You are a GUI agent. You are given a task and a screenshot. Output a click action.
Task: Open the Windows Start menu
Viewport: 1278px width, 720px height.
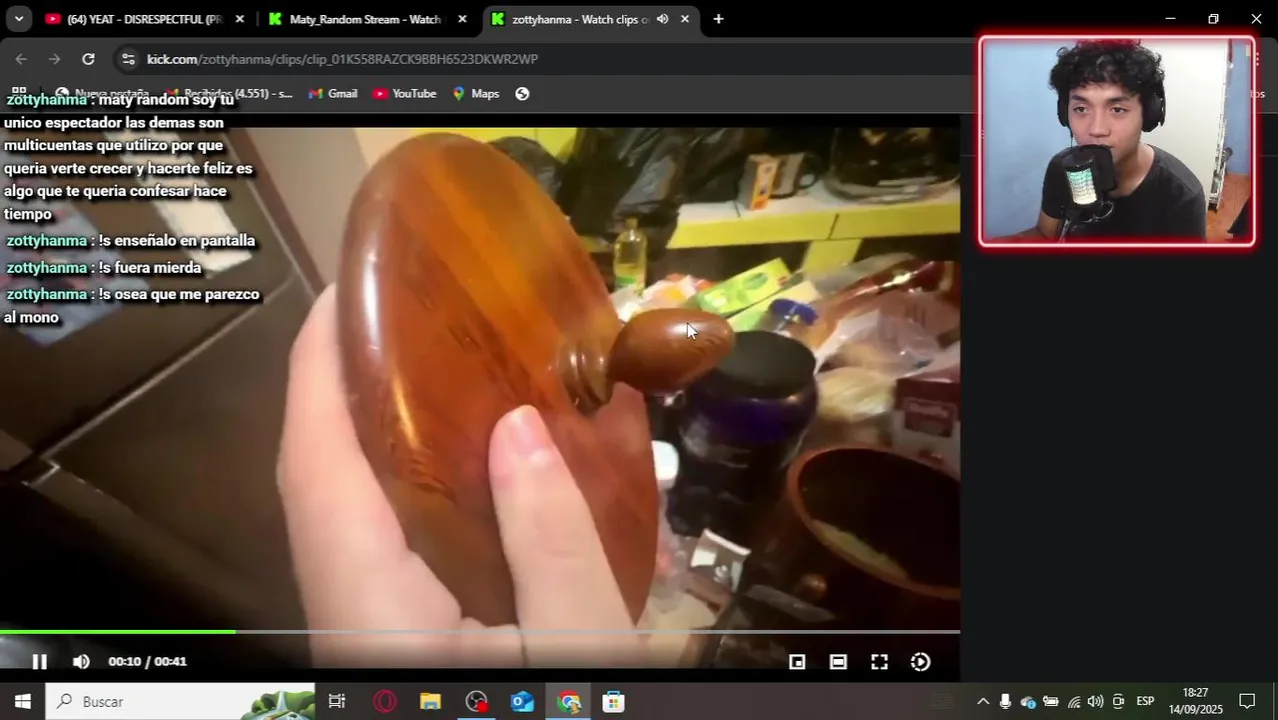point(22,701)
